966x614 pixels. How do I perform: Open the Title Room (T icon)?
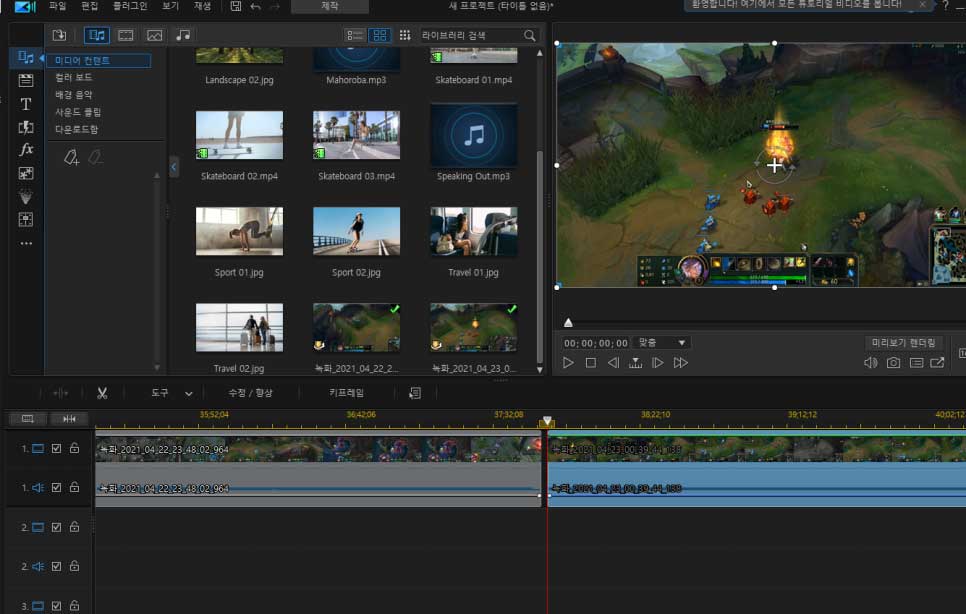pos(26,104)
